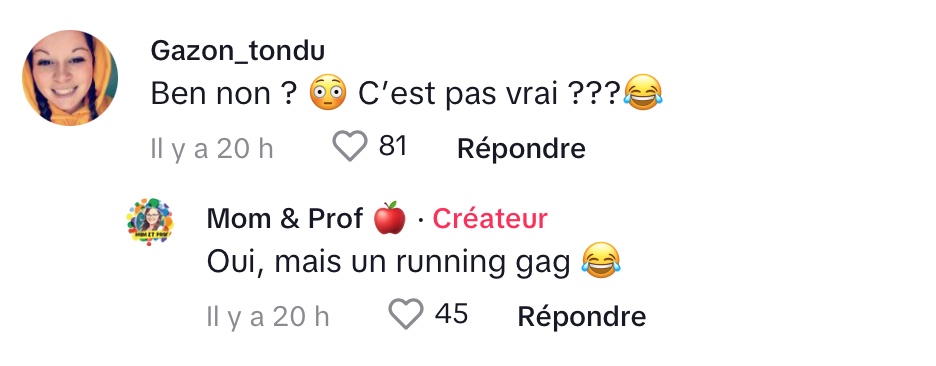Like Gazon_tondu's comment with the heart icon
The width and height of the screenshot is (936, 366).
349,147
